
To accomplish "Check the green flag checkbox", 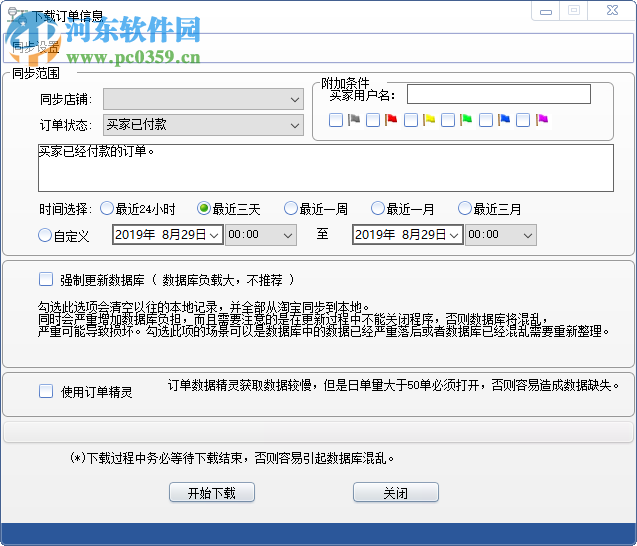I will coord(448,120).
